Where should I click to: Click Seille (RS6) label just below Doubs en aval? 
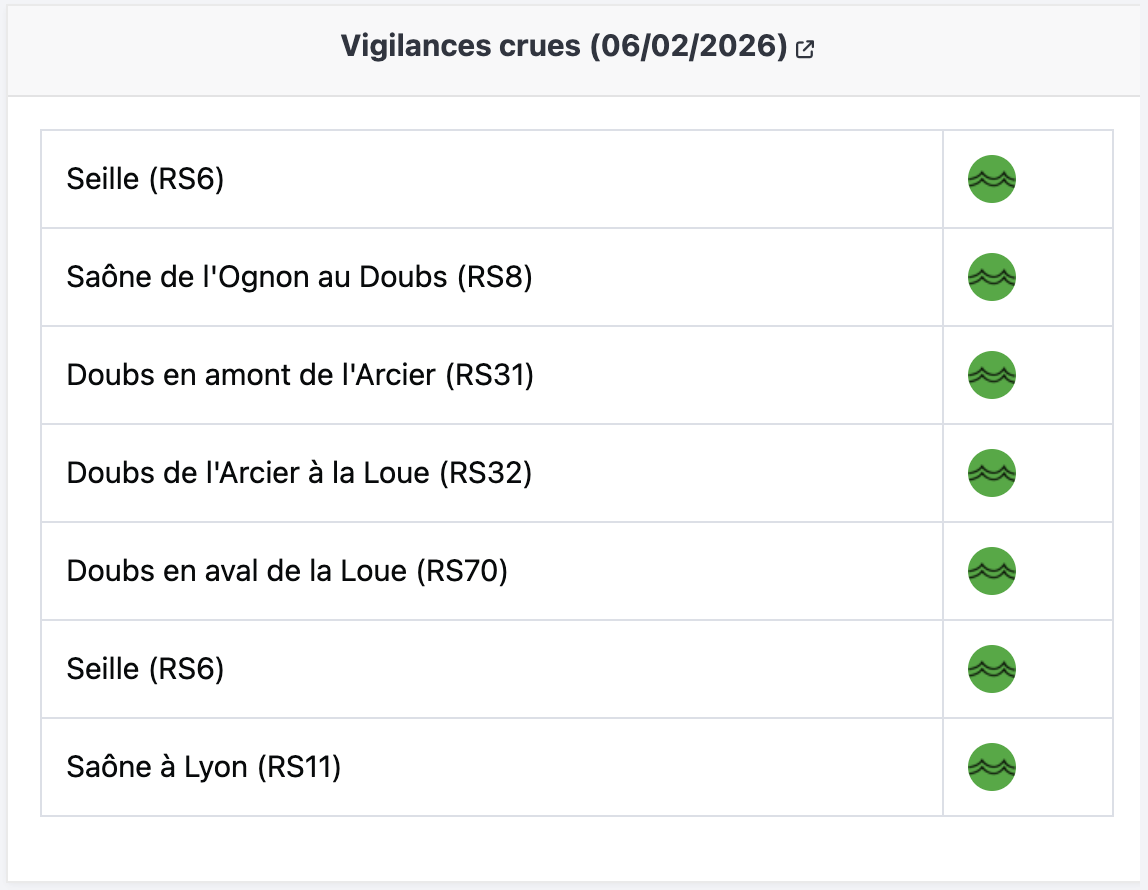point(145,670)
